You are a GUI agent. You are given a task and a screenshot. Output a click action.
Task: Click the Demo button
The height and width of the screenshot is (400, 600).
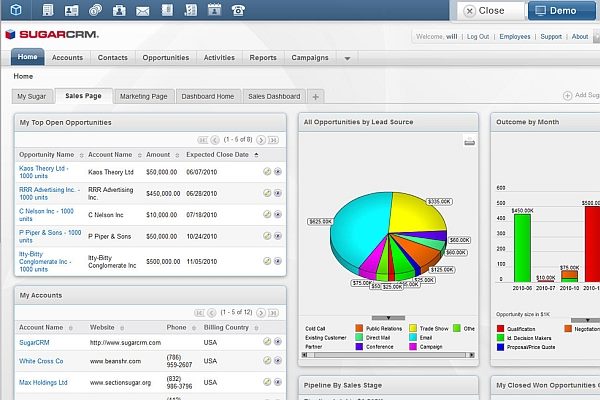[562, 11]
